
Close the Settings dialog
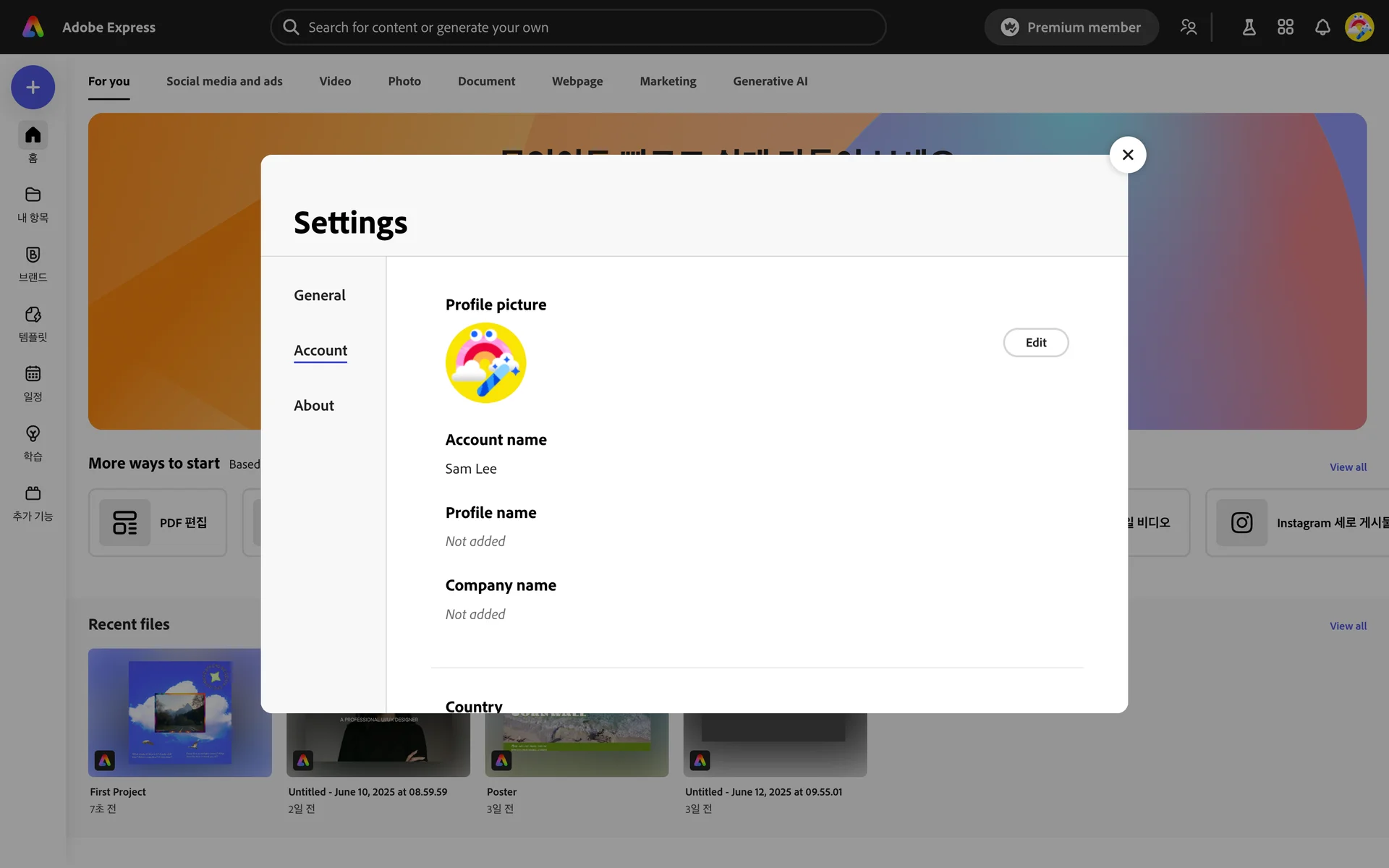pos(1127,155)
